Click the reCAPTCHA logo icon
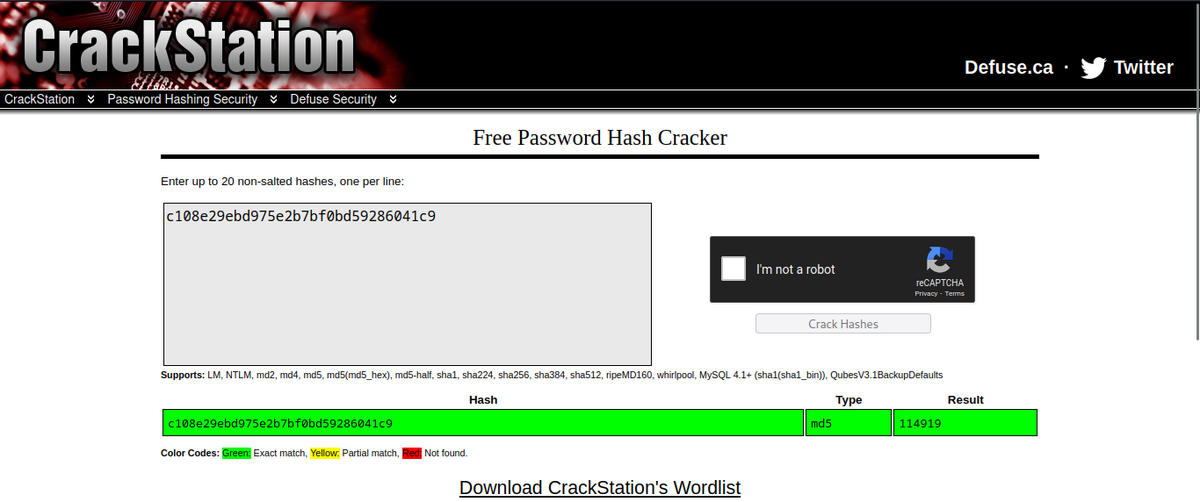This screenshot has width=1200, height=502. [939, 260]
